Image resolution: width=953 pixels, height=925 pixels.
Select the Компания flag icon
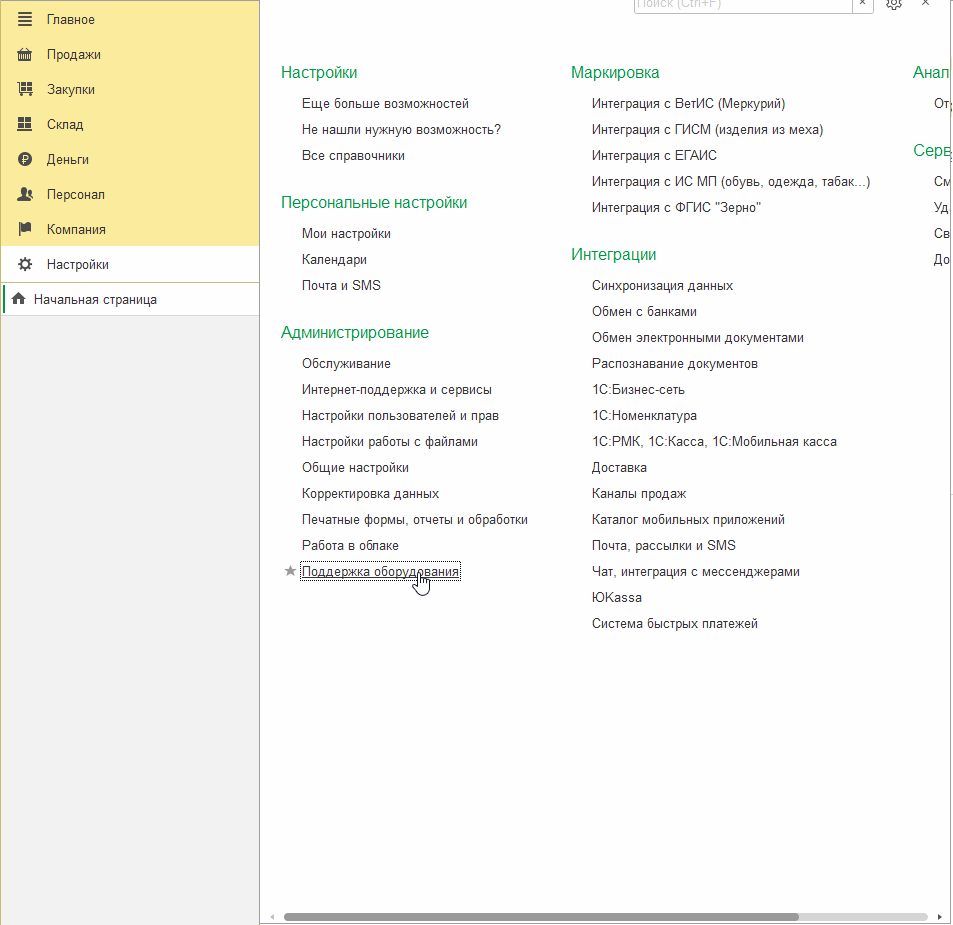(25, 230)
